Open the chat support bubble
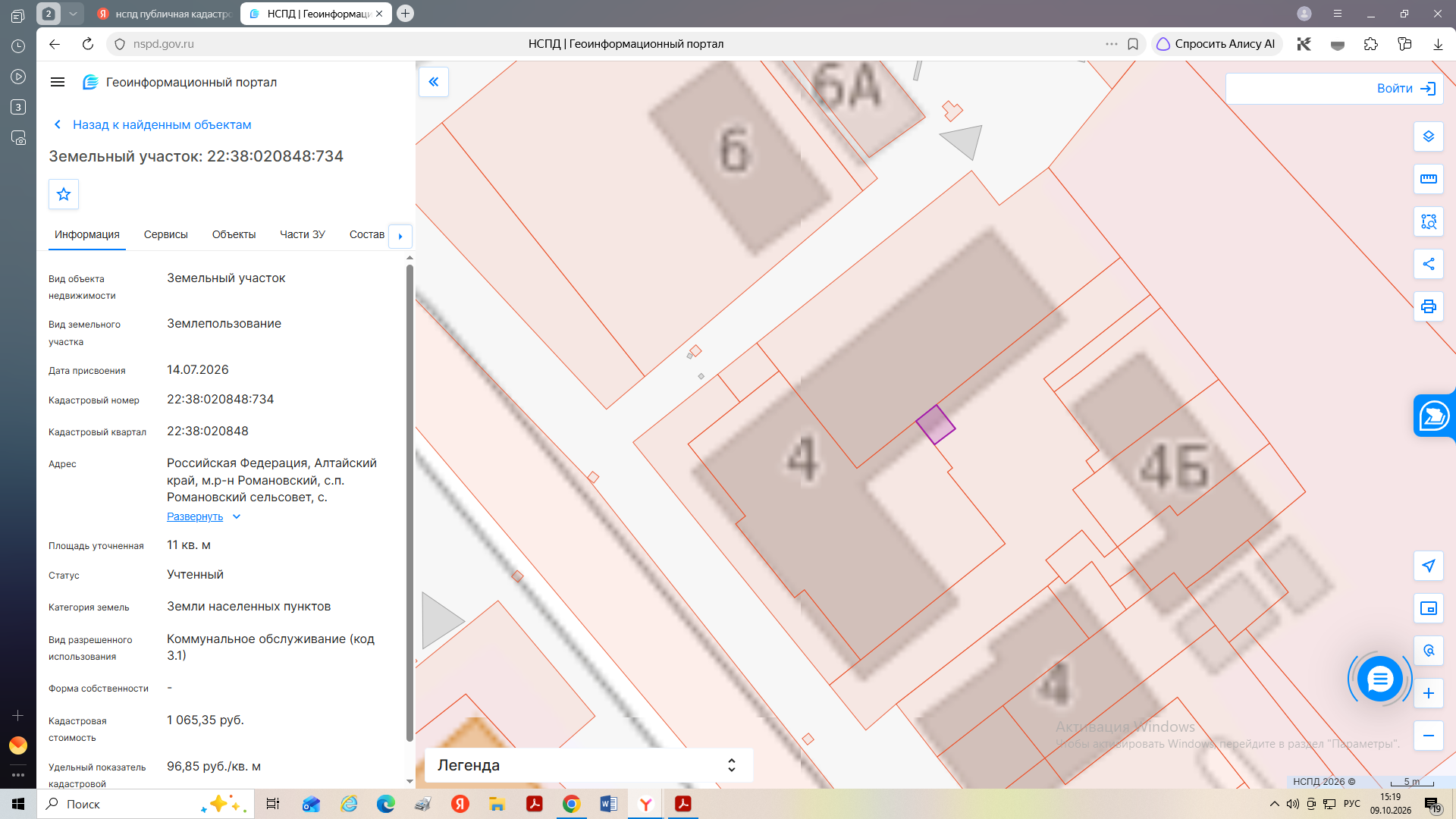 tap(1379, 679)
